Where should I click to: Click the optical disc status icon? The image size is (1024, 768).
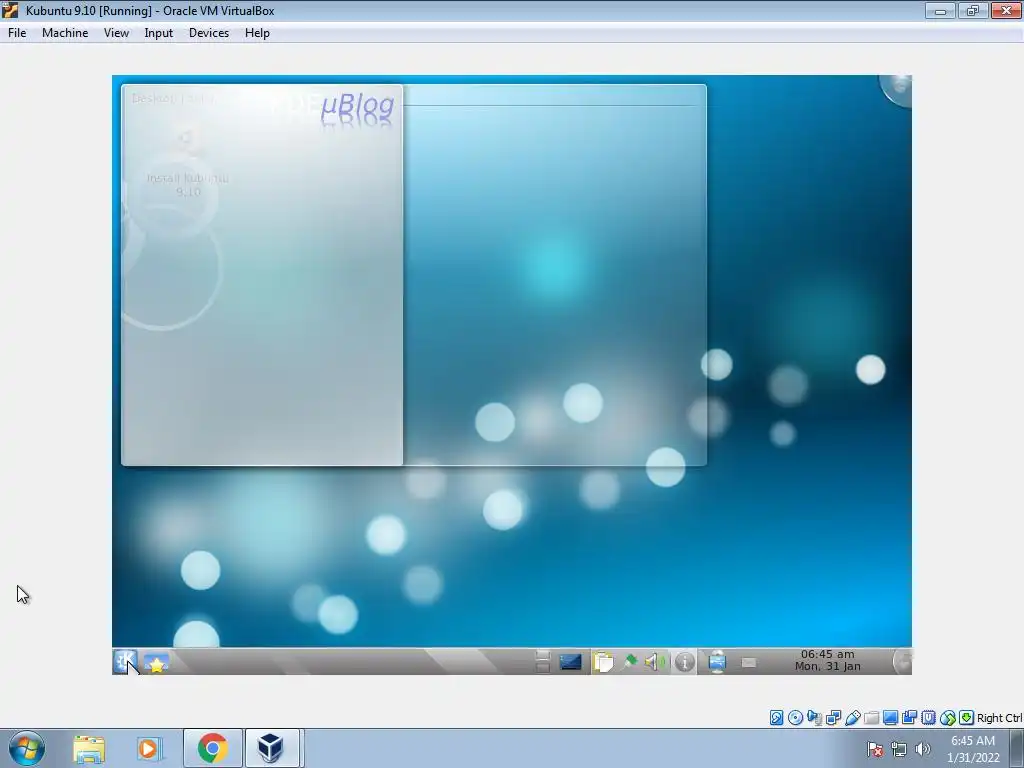coord(795,718)
